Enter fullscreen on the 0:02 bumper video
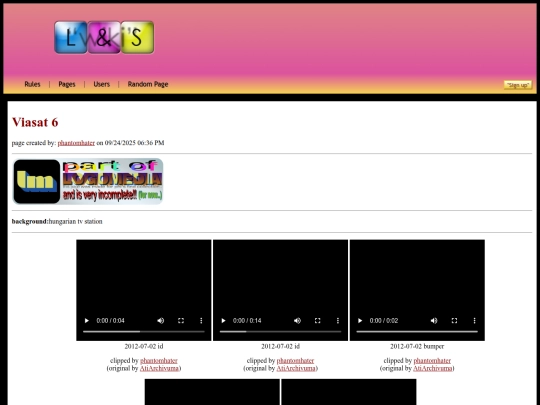Viewport: 540px width, 405px height. tap(454, 321)
